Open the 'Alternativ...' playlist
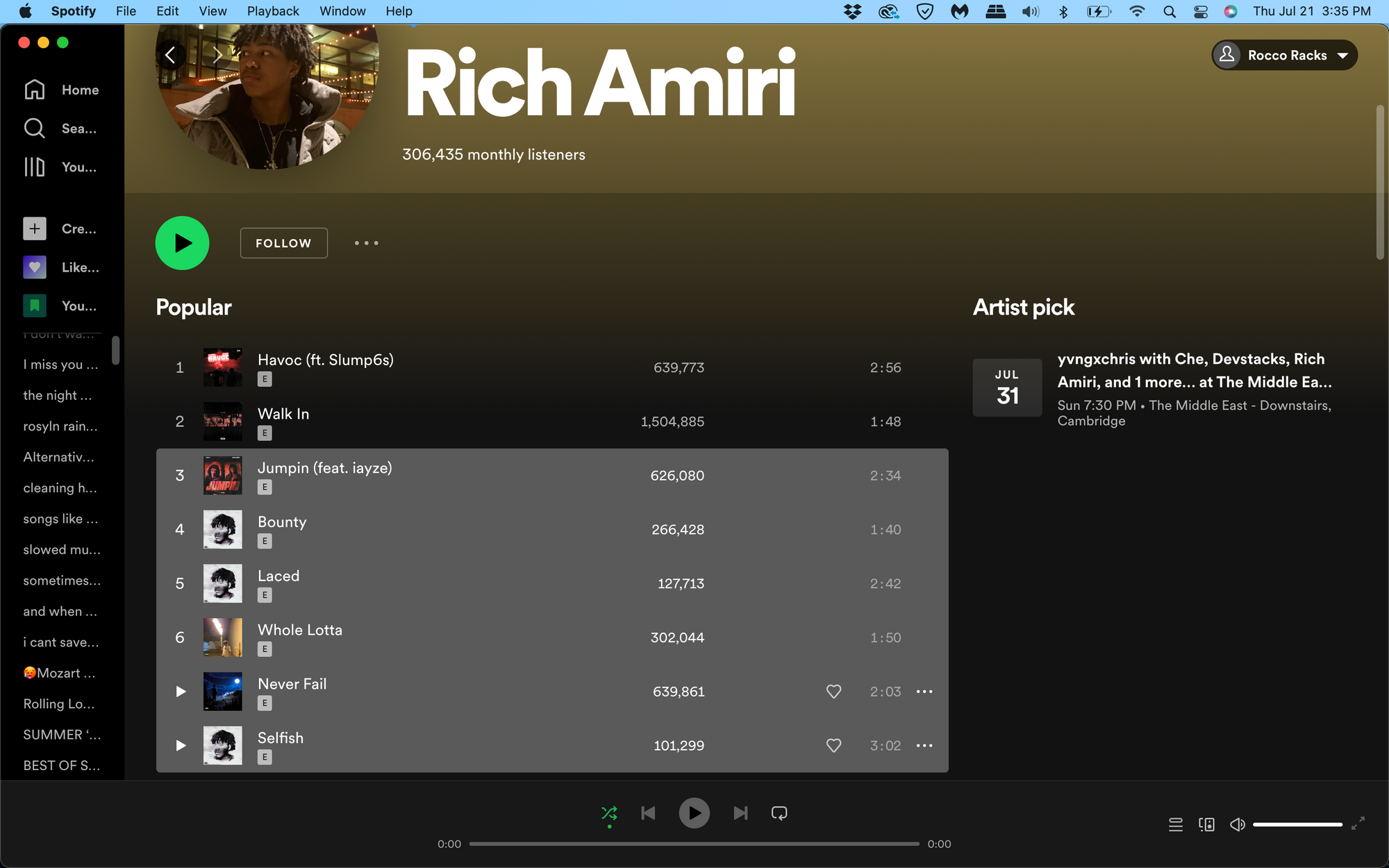This screenshot has height=868, width=1389. tap(58, 457)
